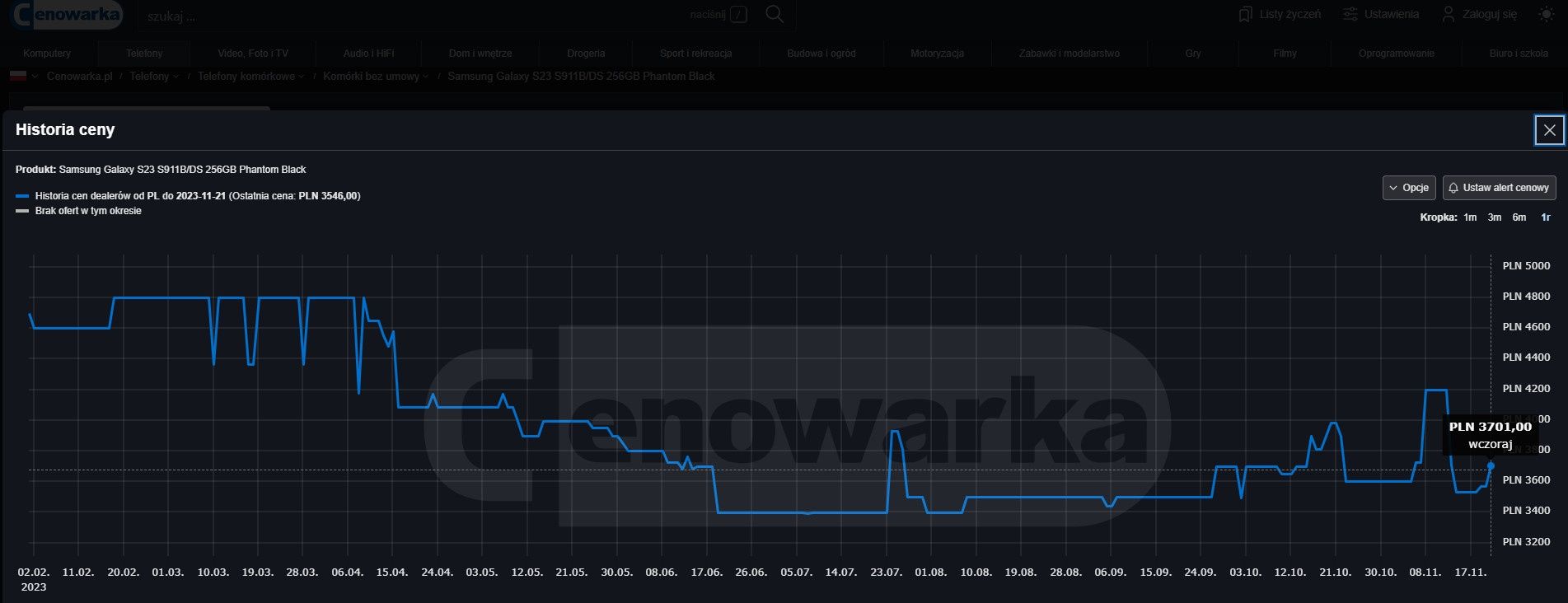This screenshot has height=603, width=1568.
Task: Expand the Telefony breadcrumb chevron
Action: pos(176,77)
